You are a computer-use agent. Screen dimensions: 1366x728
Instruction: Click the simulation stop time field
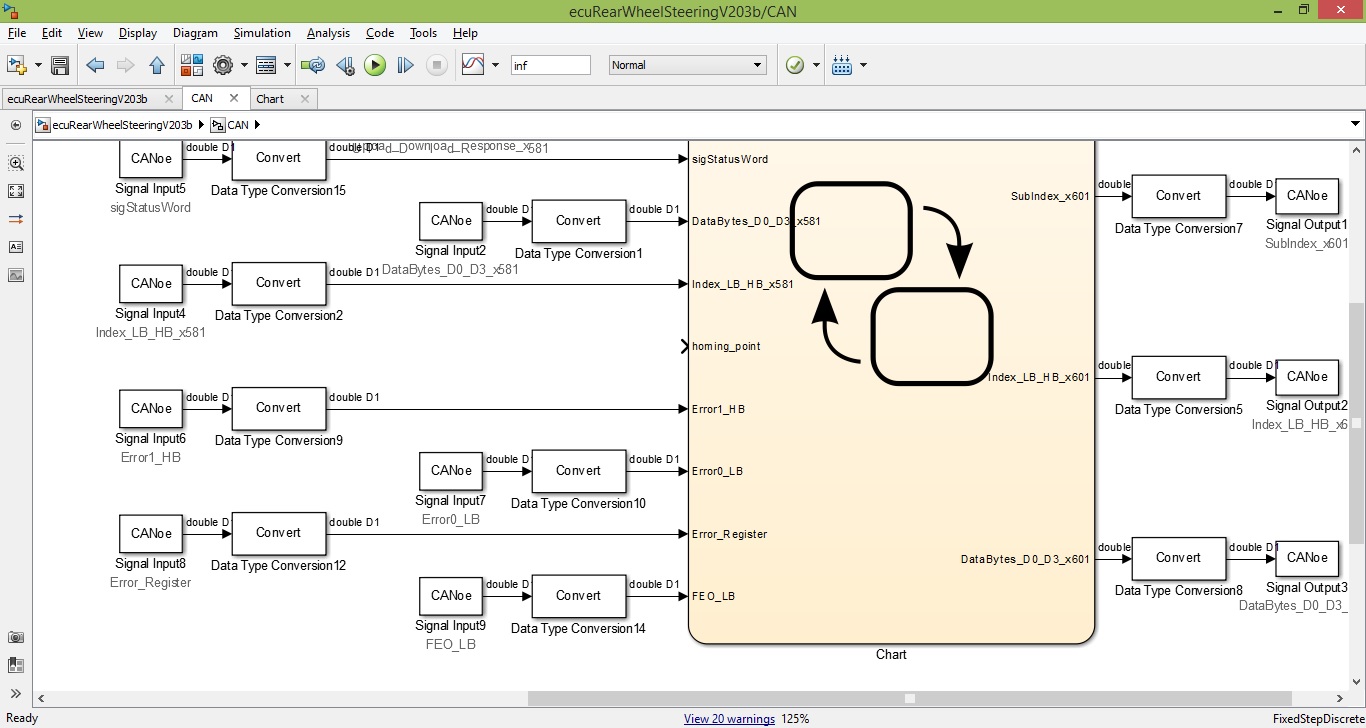(x=550, y=65)
